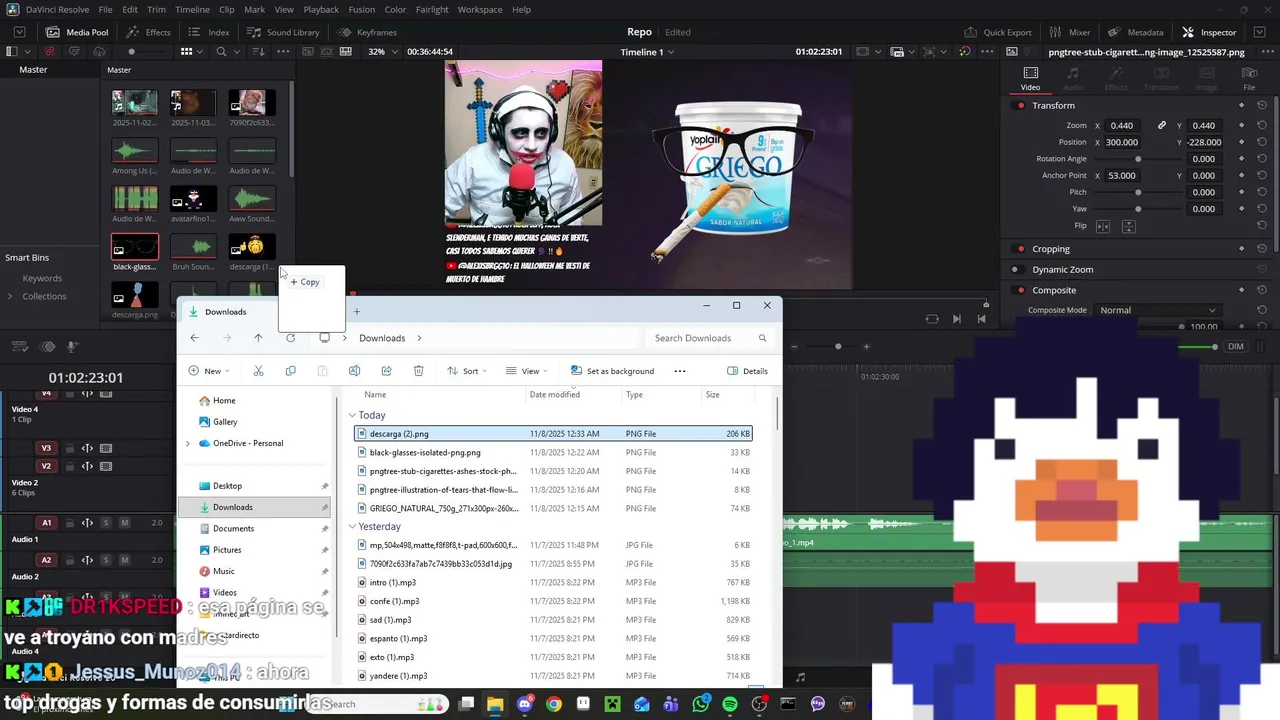Mute audio track A2
The width and height of the screenshot is (1280, 720).
coord(125,560)
